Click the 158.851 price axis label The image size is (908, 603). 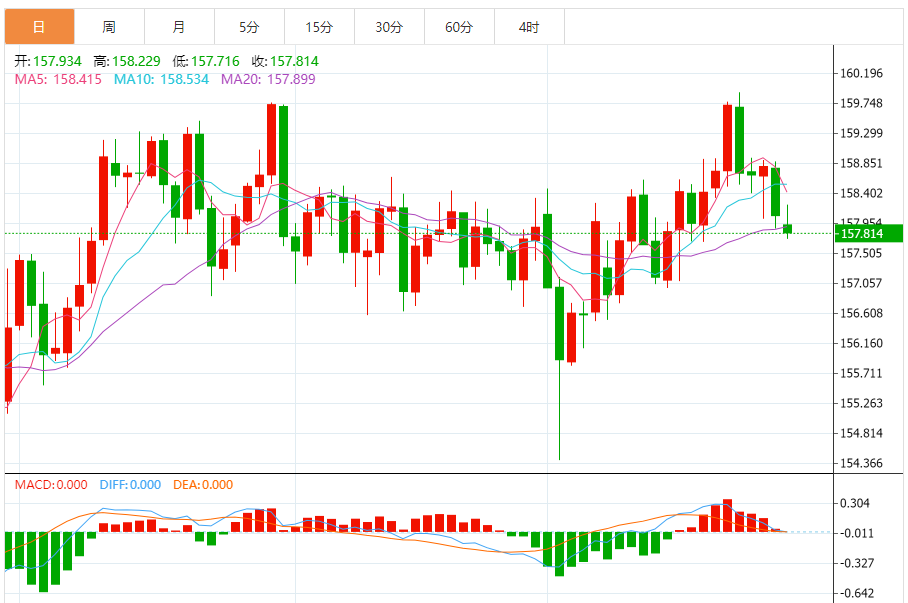[x=862, y=163]
